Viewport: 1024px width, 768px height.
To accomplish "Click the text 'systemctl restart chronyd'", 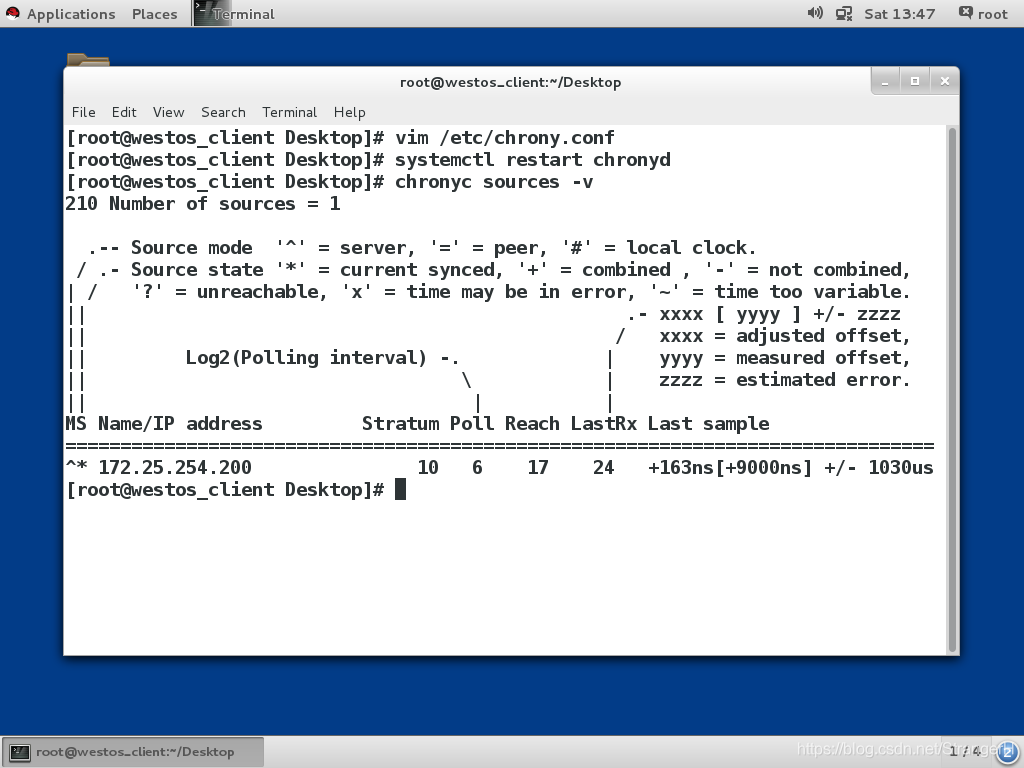I will [533, 160].
